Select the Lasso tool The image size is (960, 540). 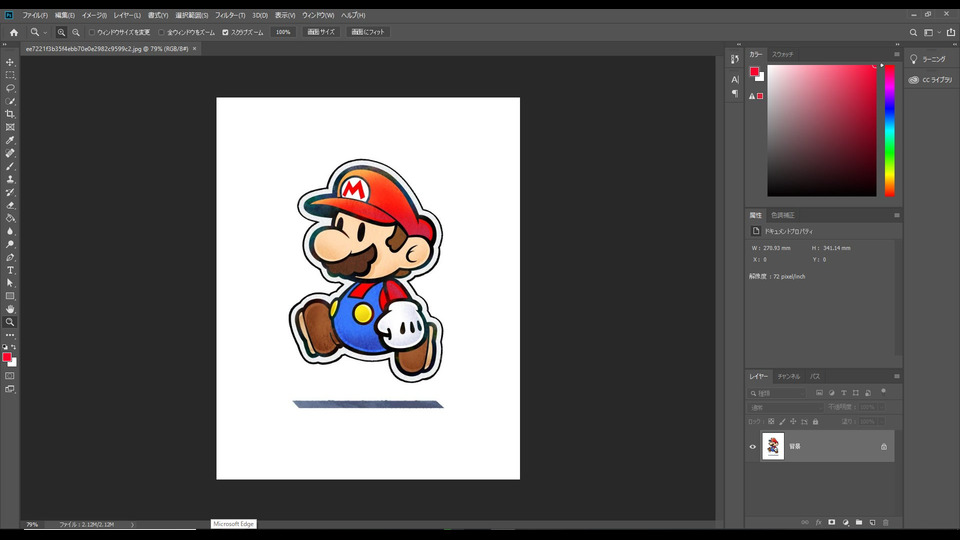tap(10, 88)
